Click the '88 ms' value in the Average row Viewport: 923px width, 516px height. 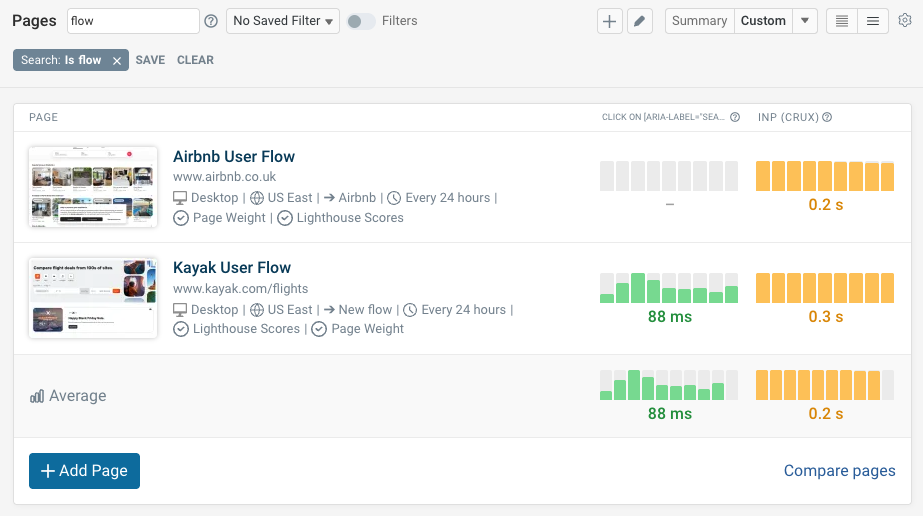[x=670, y=414]
